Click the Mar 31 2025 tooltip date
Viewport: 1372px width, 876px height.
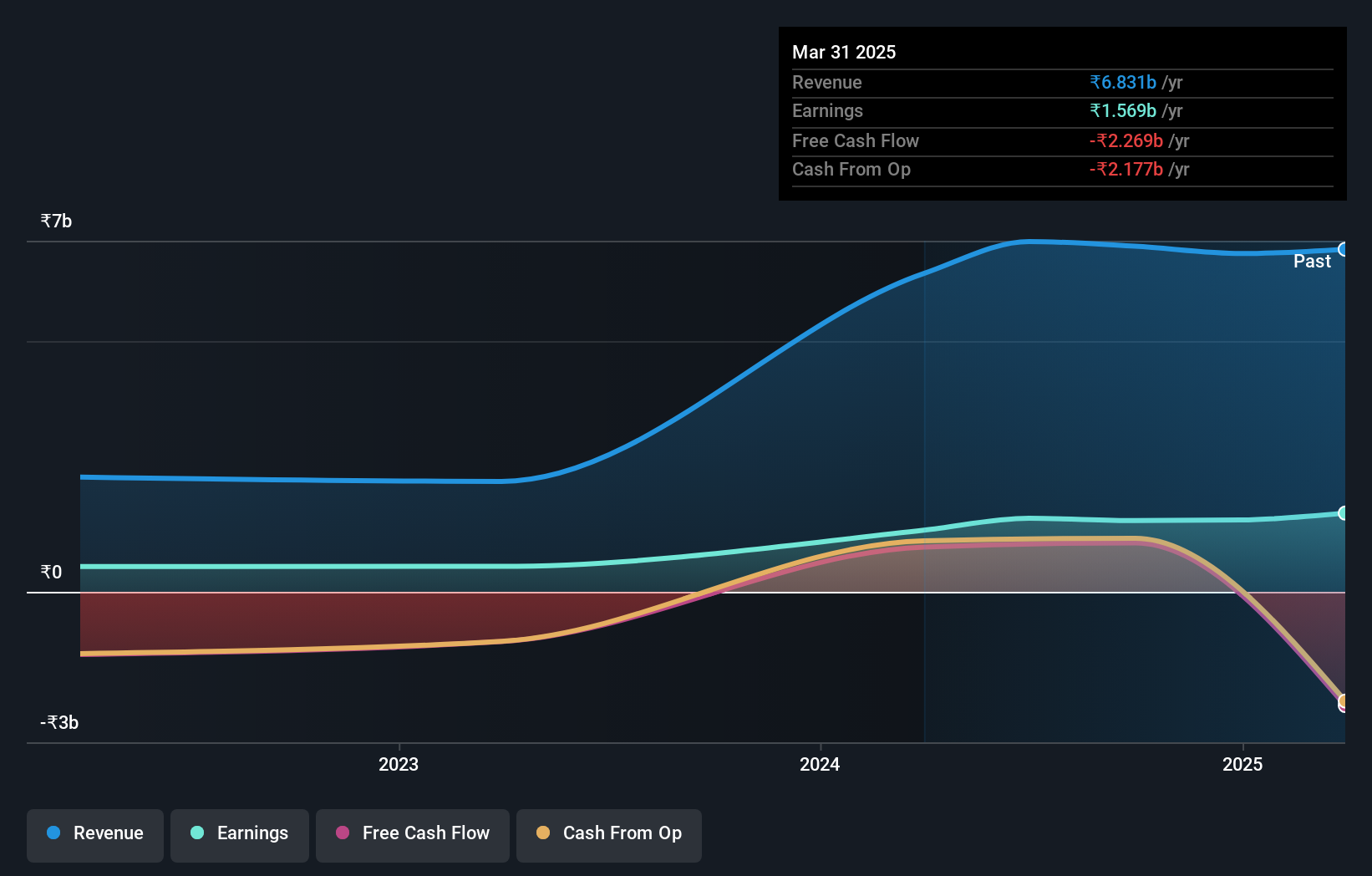click(x=844, y=52)
